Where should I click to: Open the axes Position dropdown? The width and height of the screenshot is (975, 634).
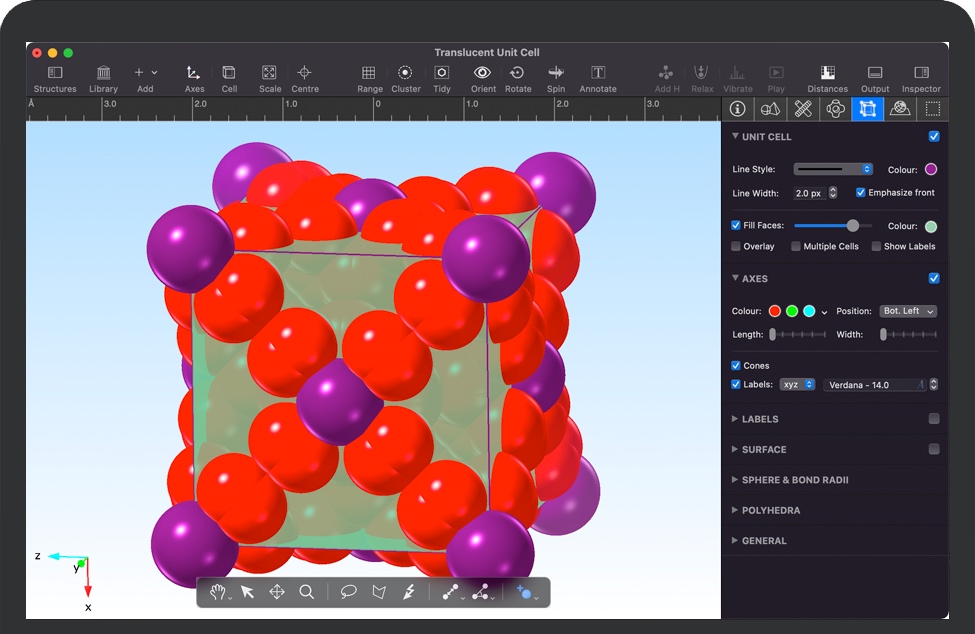(x=908, y=311)
